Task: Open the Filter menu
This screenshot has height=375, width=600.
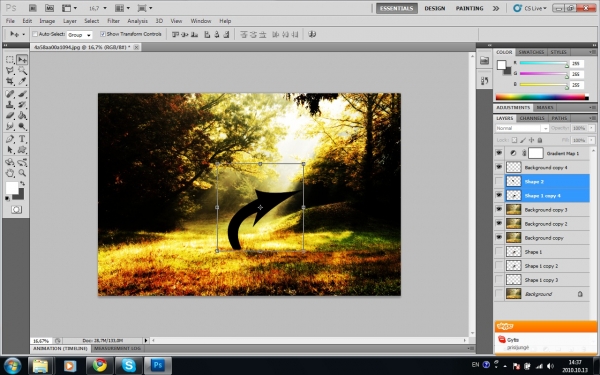Action: 113,21
